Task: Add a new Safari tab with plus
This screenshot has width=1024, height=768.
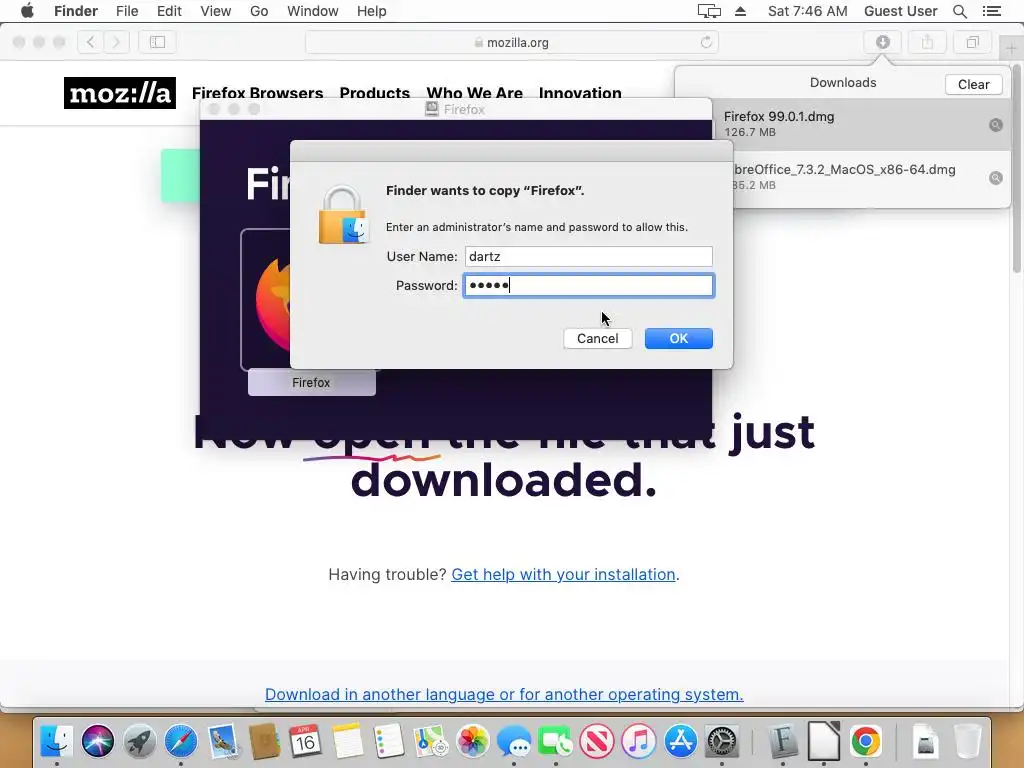Action: pyautogui.click(x=1011, y=48)
